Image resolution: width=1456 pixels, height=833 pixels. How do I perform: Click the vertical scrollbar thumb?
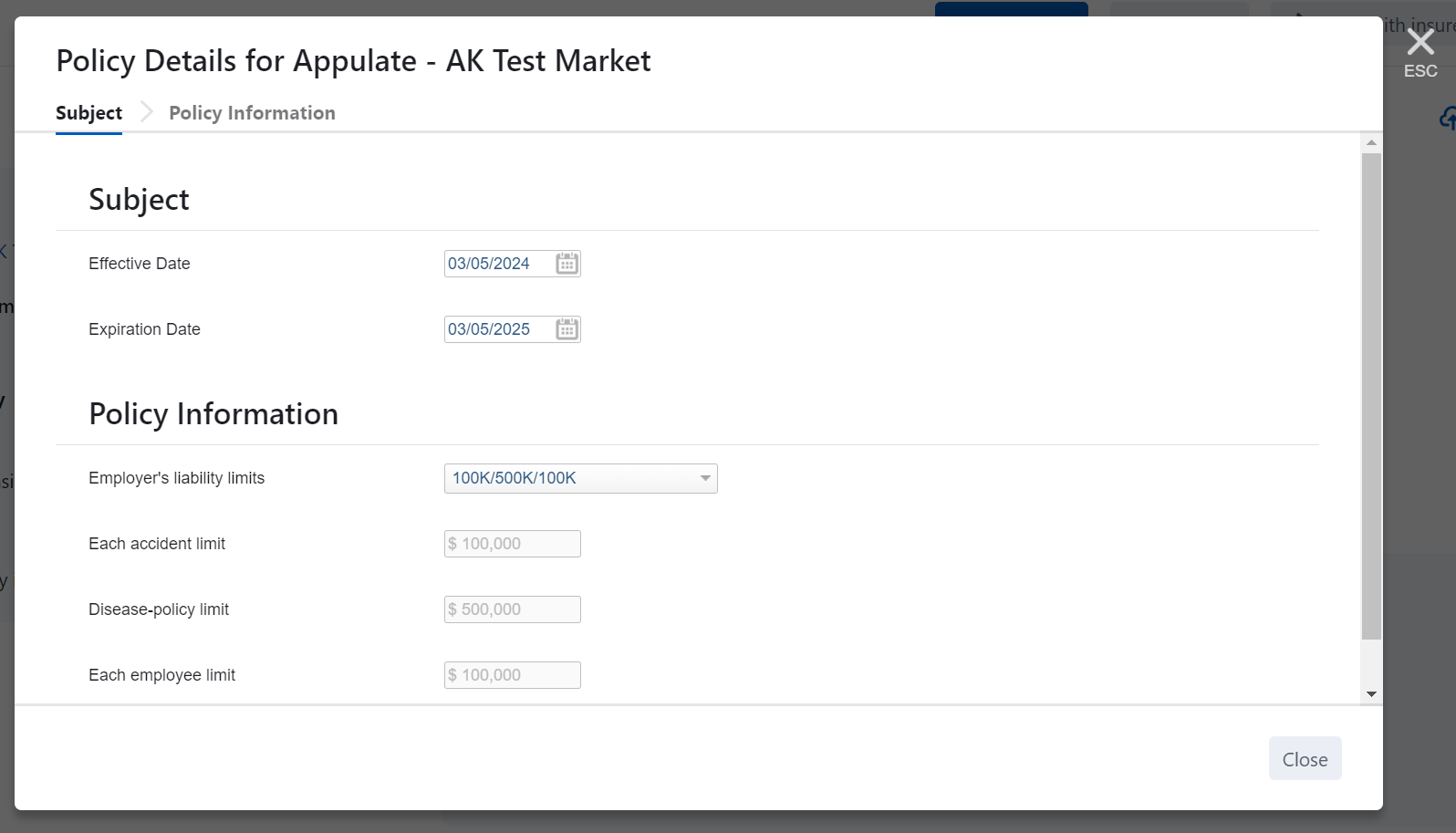(x=1371, y=396)
